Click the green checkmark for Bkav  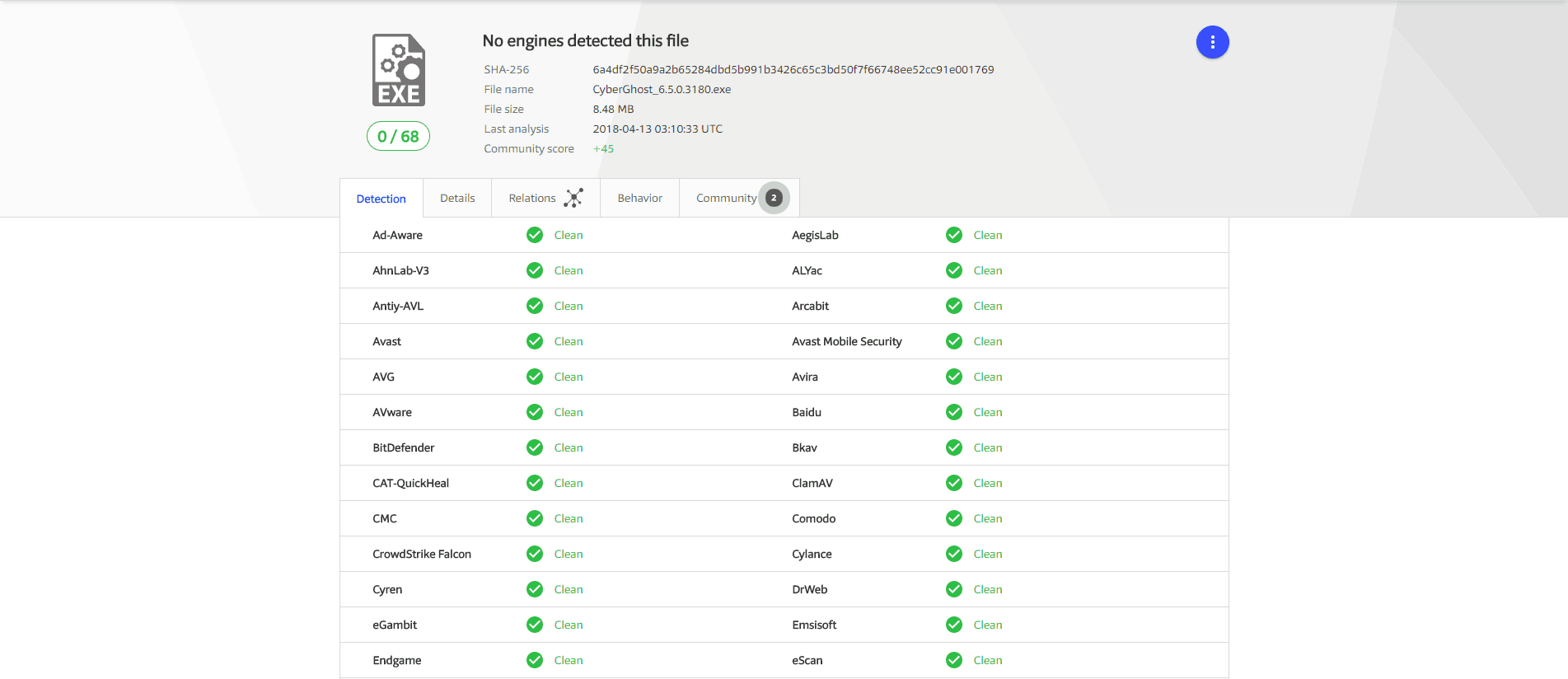[x=954, y=447]
